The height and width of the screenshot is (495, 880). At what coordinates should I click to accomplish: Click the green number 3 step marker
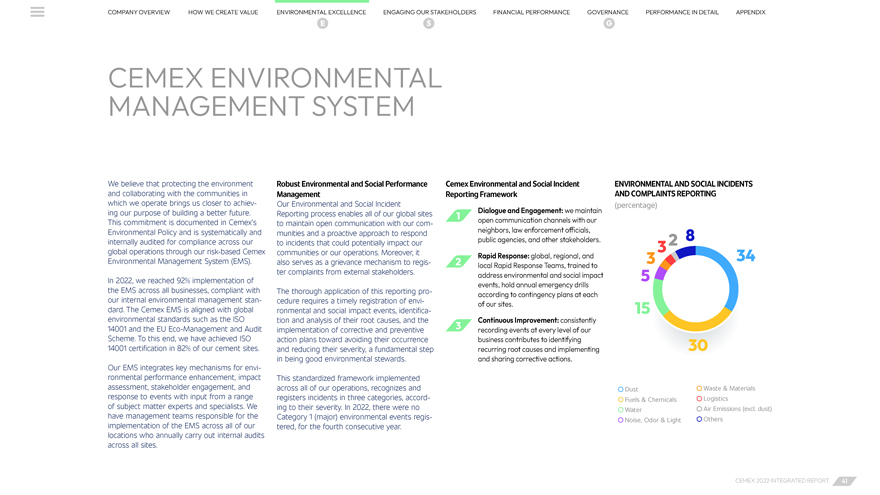click(x=458, y=326)
